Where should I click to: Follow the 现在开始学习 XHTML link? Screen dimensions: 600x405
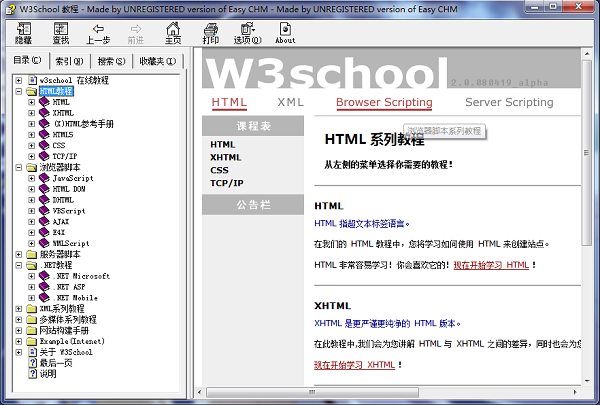[354, 365]
